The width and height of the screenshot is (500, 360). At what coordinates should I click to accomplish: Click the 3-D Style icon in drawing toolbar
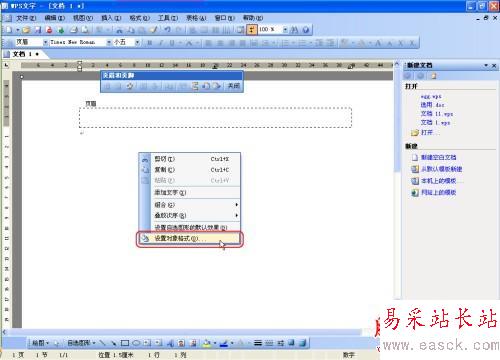click(x=302, y=343)
